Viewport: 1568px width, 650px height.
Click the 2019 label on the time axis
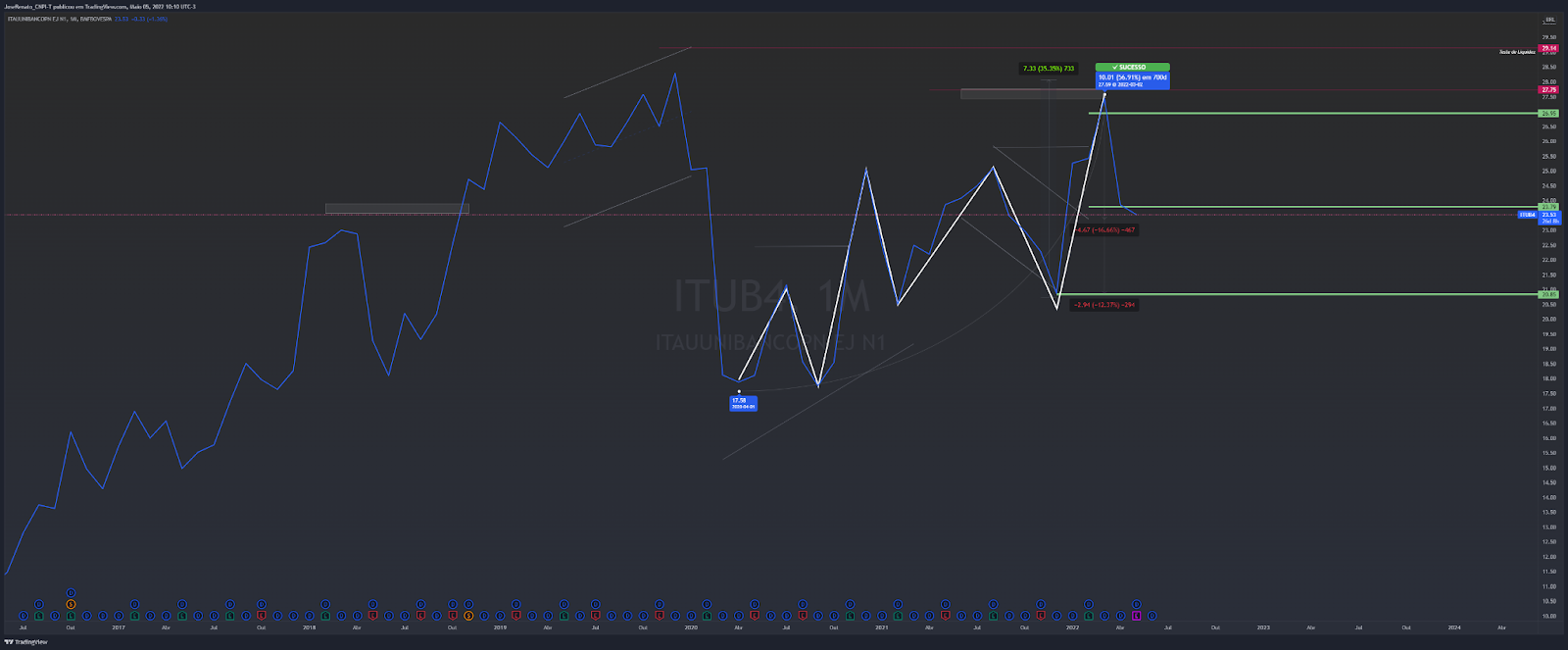[x=500, y=627]
